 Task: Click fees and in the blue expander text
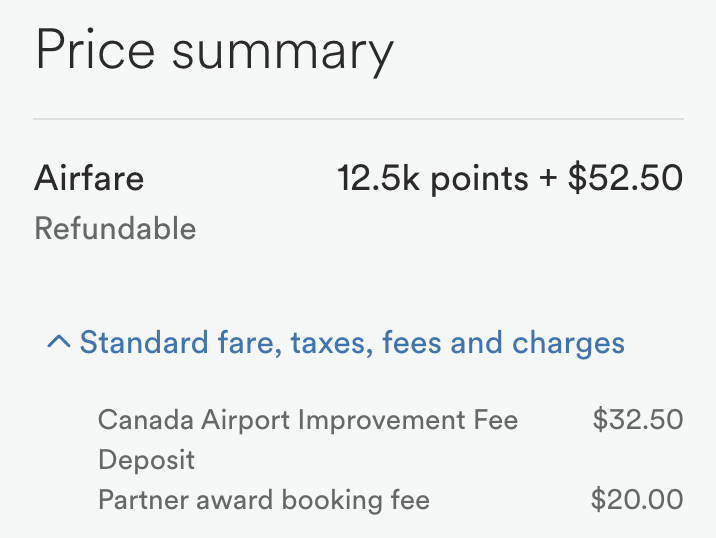442,343
